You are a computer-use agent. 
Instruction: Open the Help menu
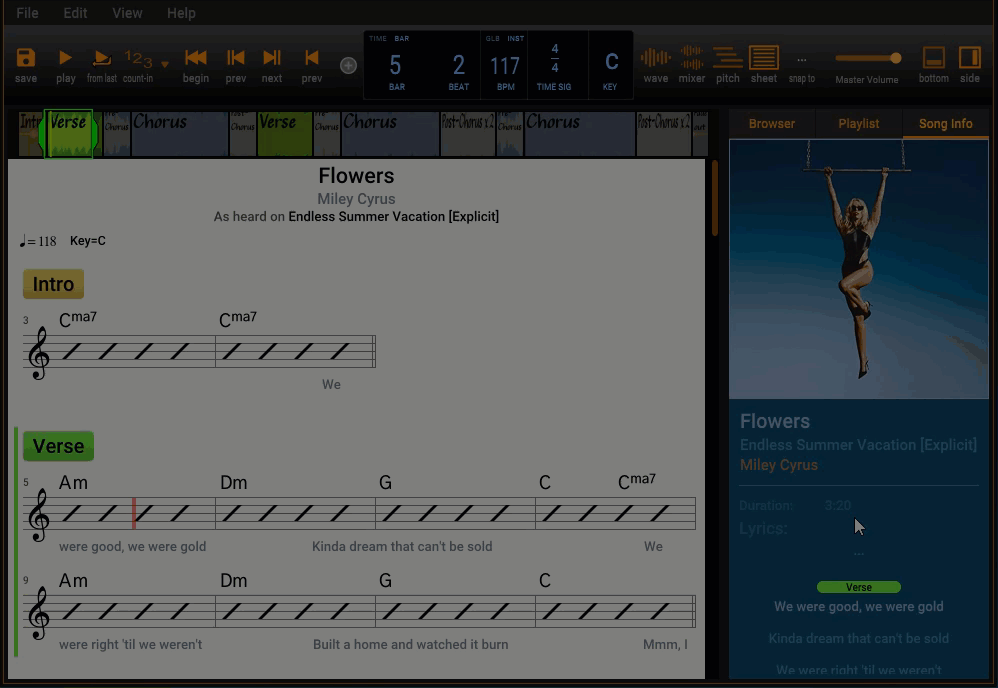(181, 13)
